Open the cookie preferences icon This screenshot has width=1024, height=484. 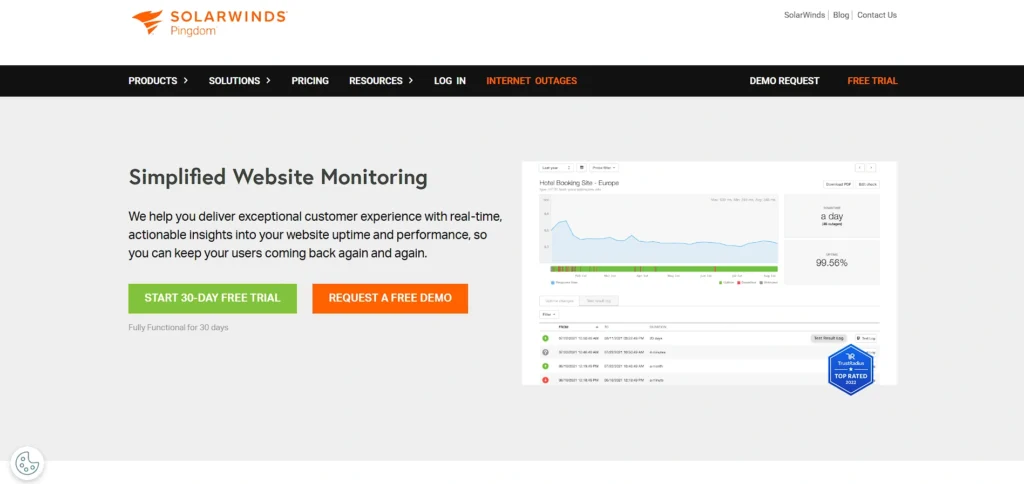[x=27, y=463]
